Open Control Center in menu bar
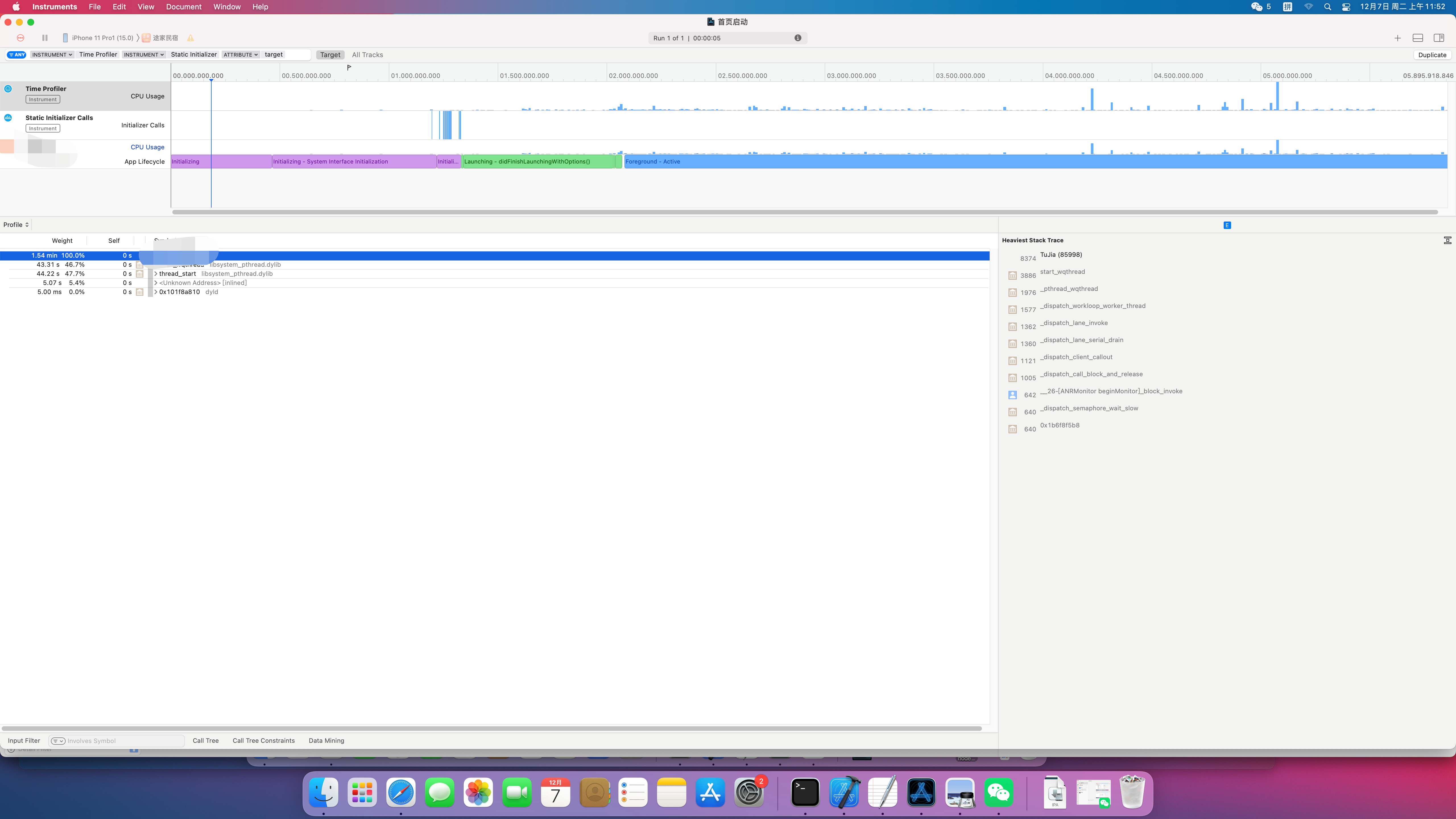1456x819 pixels. 1346,7
